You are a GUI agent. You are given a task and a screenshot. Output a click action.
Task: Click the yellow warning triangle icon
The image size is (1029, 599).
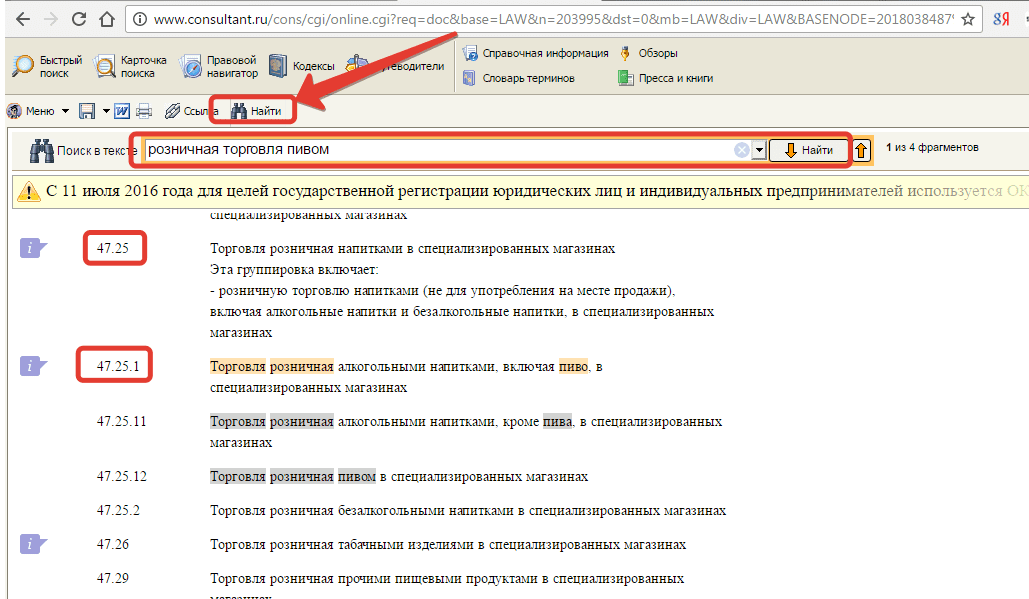pyautogui.click(x=28, y=191)
